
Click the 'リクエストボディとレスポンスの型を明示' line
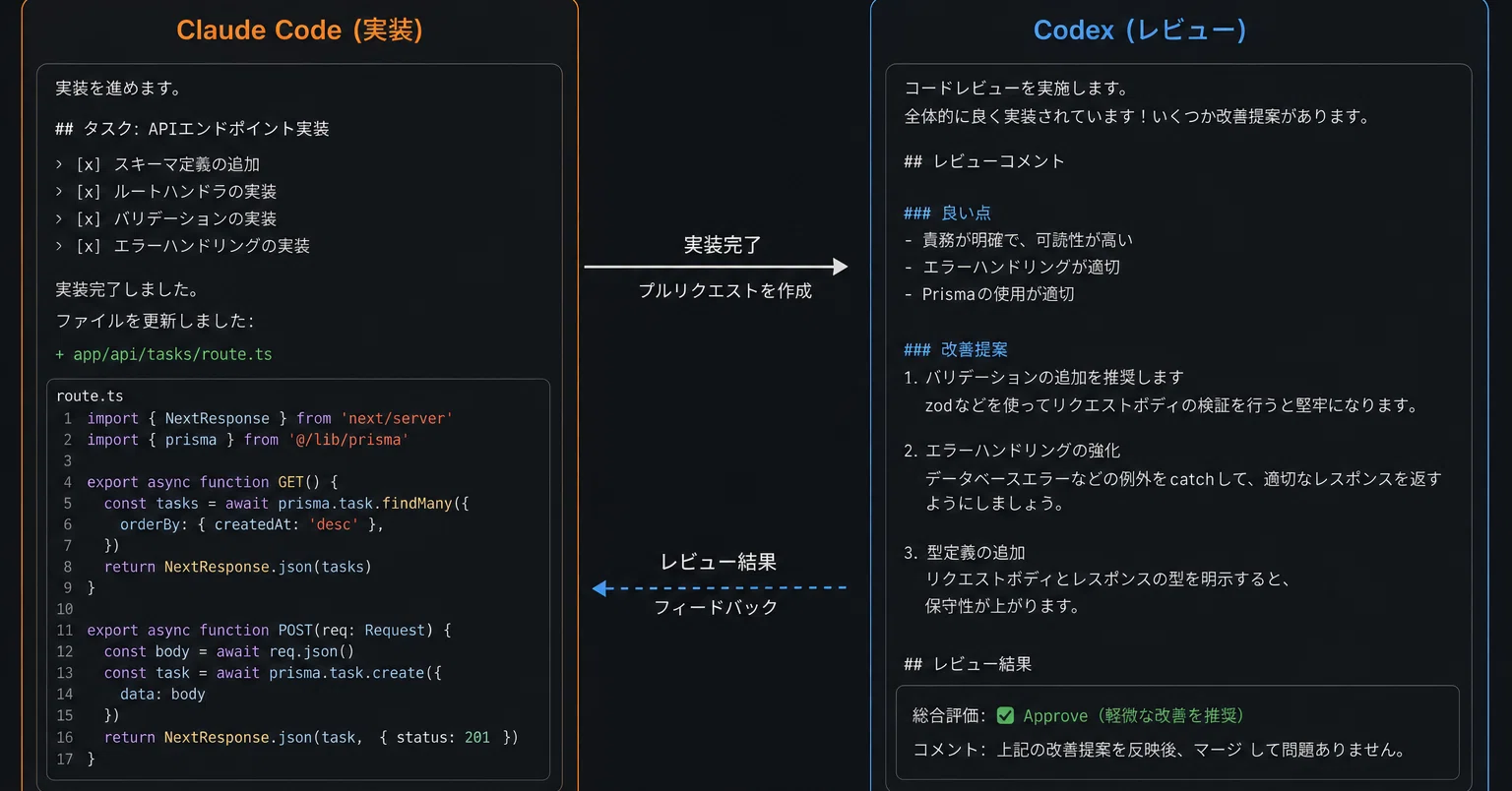(x=1107, y=579)
